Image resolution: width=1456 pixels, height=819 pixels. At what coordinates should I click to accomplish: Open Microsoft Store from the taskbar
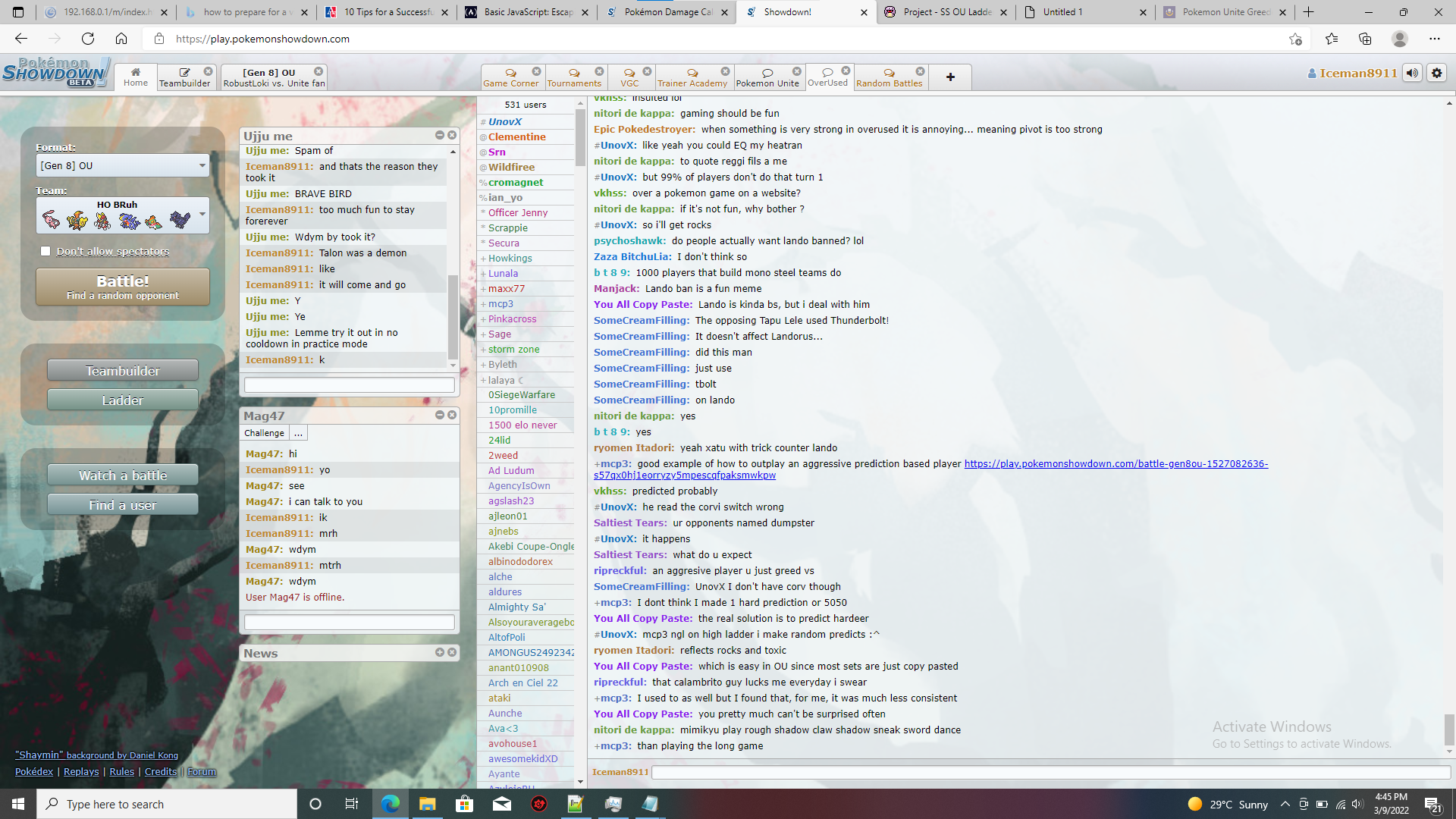coord(465,804)
